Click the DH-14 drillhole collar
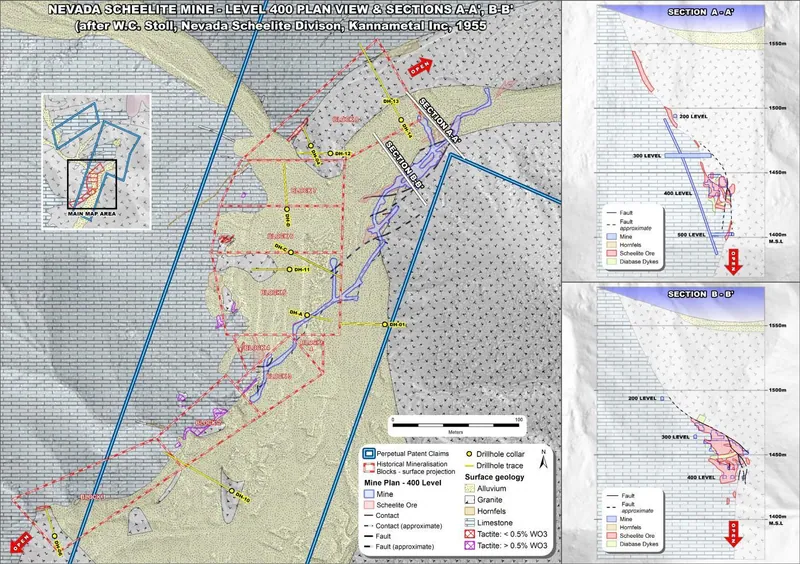The width and height of the screenshot is (800, 564). [x=401, y=120]
